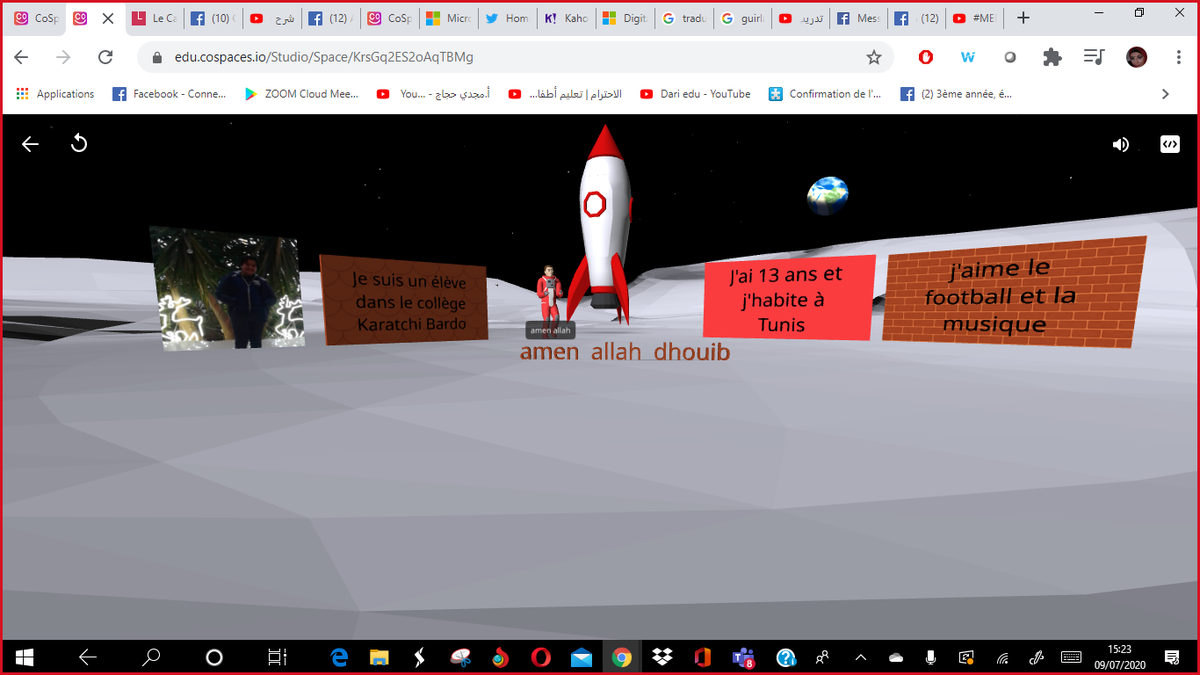
Task: Open the Opera red extension icon
Action: [x=926, y=57]
